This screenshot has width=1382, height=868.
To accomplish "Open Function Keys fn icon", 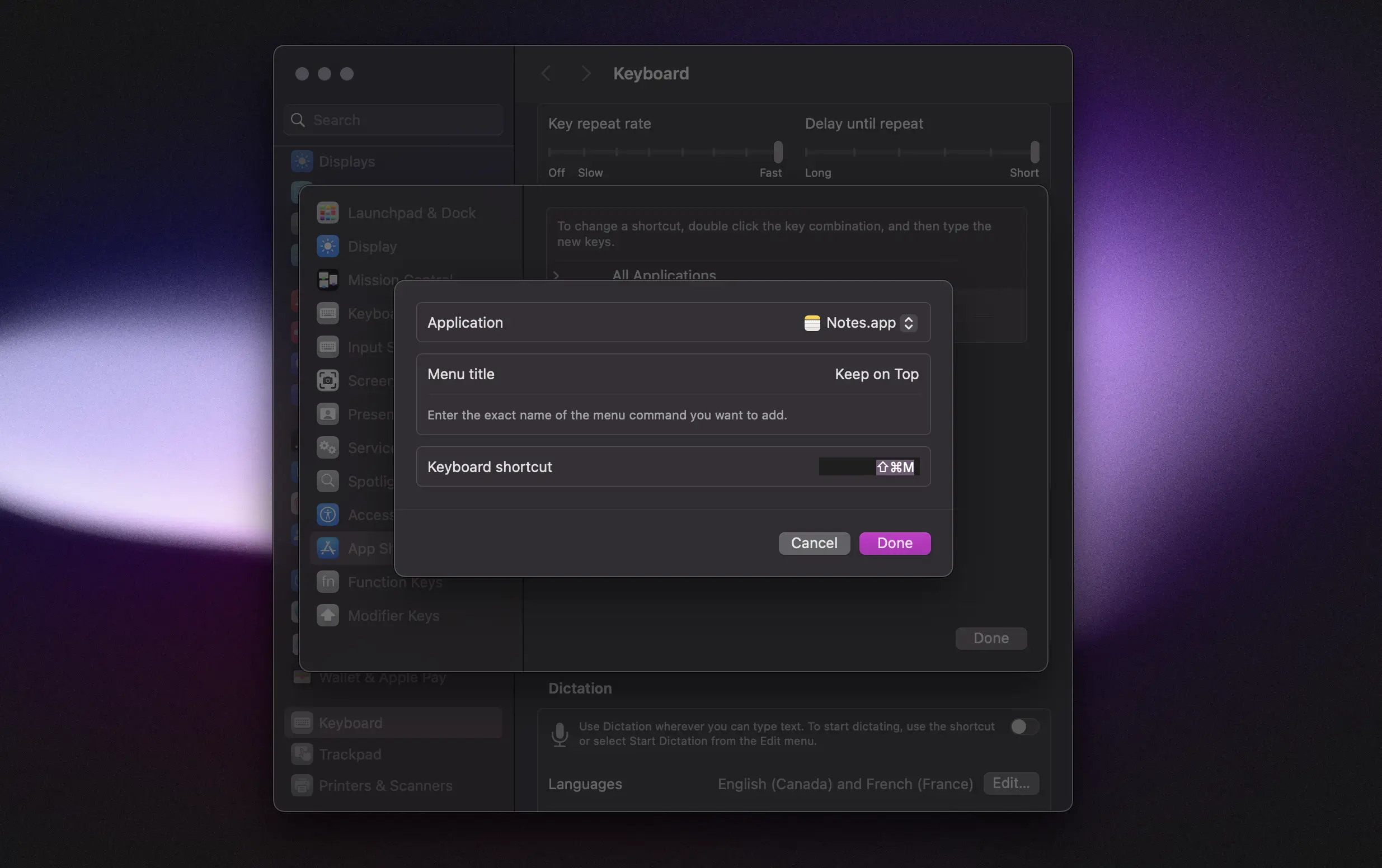I will 328,582.
